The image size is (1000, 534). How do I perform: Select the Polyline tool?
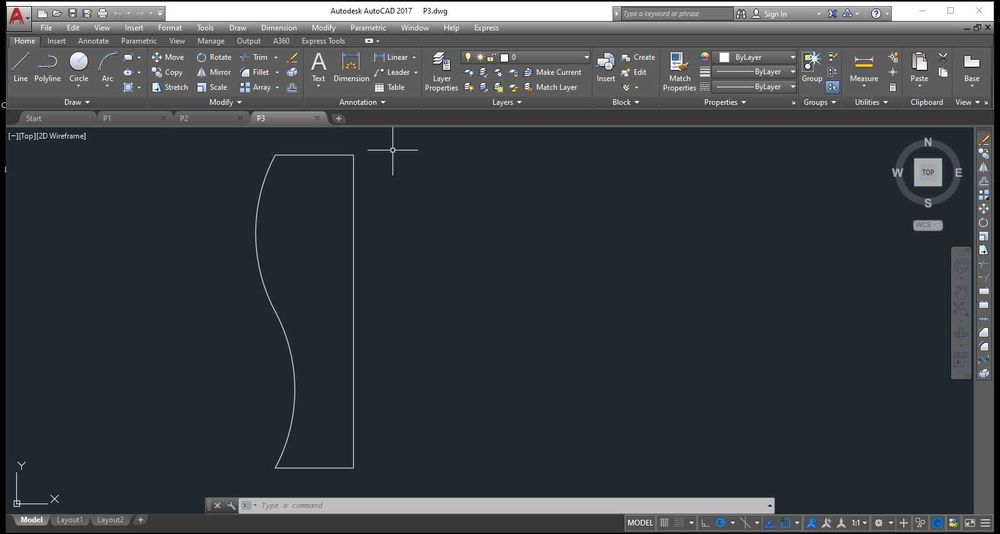47,67
